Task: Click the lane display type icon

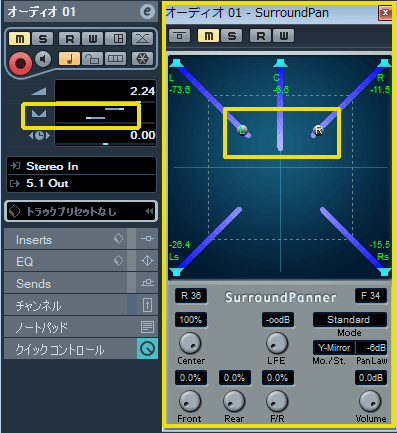Action: [115, 59]
